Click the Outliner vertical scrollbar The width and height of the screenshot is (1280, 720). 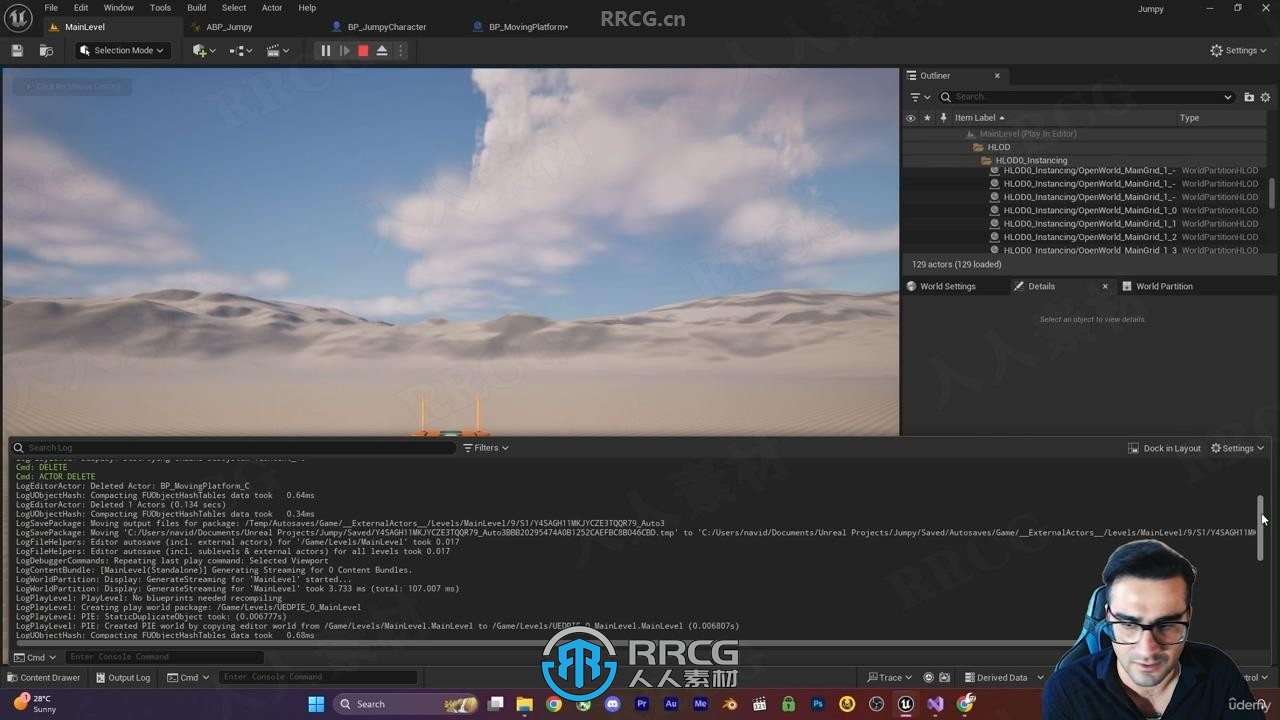tap(1272, 193)
